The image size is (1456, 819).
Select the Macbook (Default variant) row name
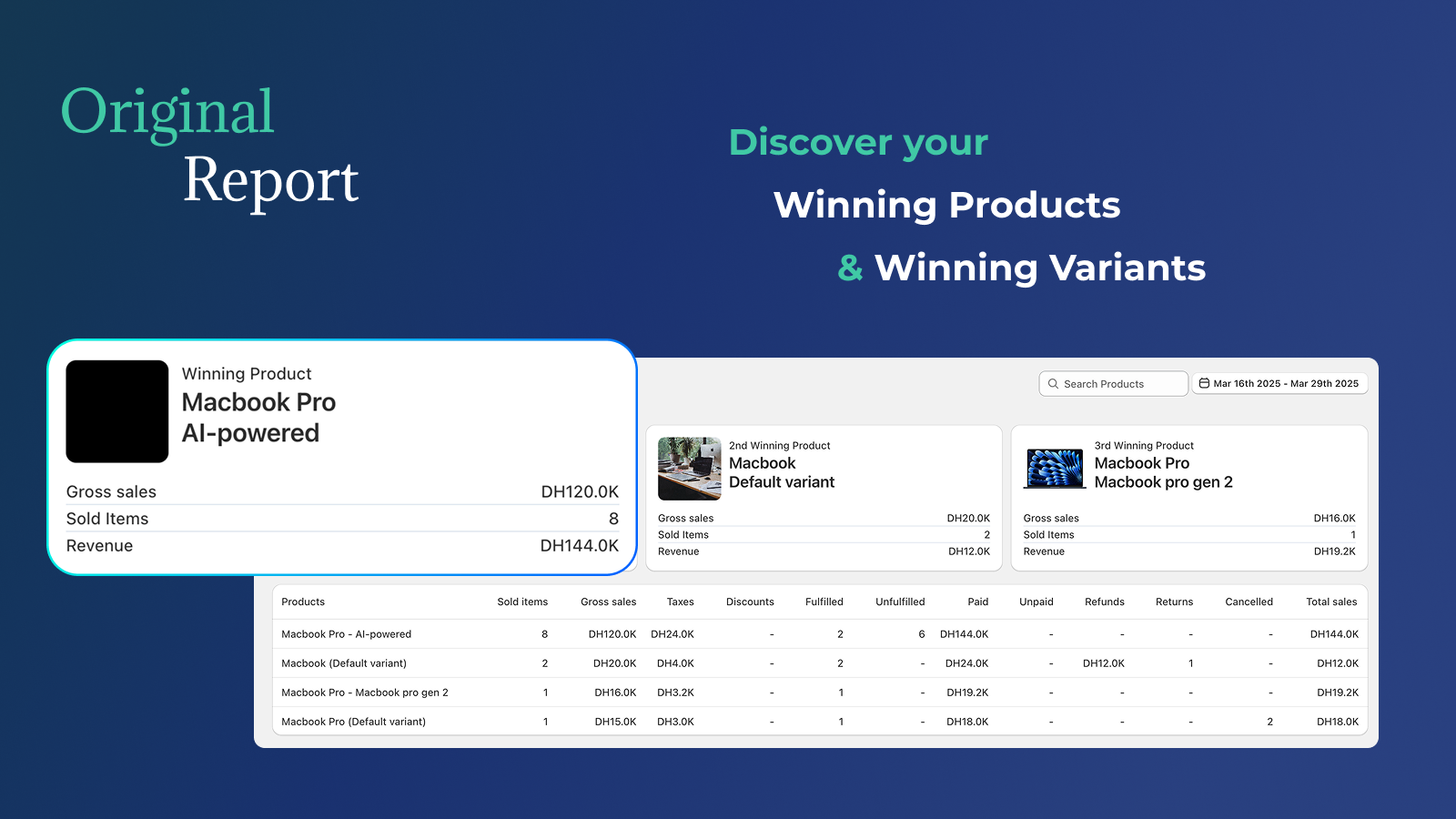point(344,663)
